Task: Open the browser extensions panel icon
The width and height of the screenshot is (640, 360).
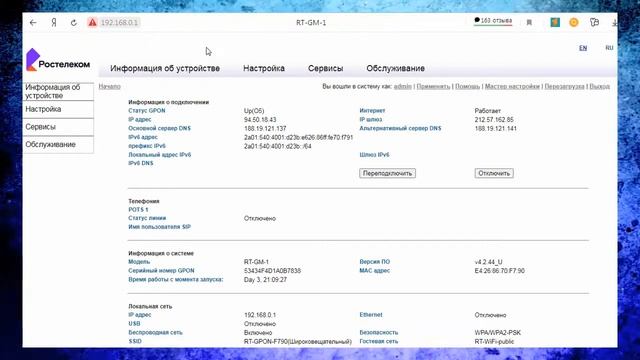Action: click(594, 22)
